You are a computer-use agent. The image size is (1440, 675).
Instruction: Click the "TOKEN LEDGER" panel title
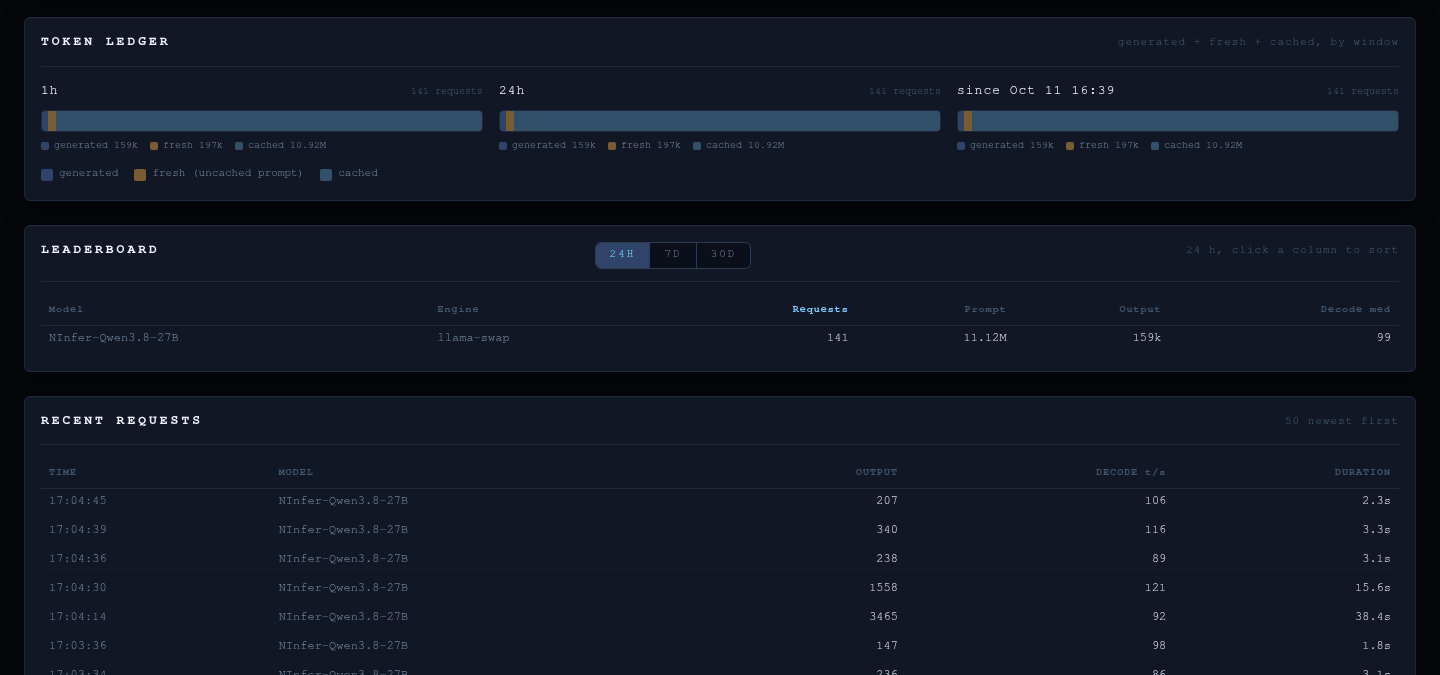pyautogui.click(x=105, y=42)
